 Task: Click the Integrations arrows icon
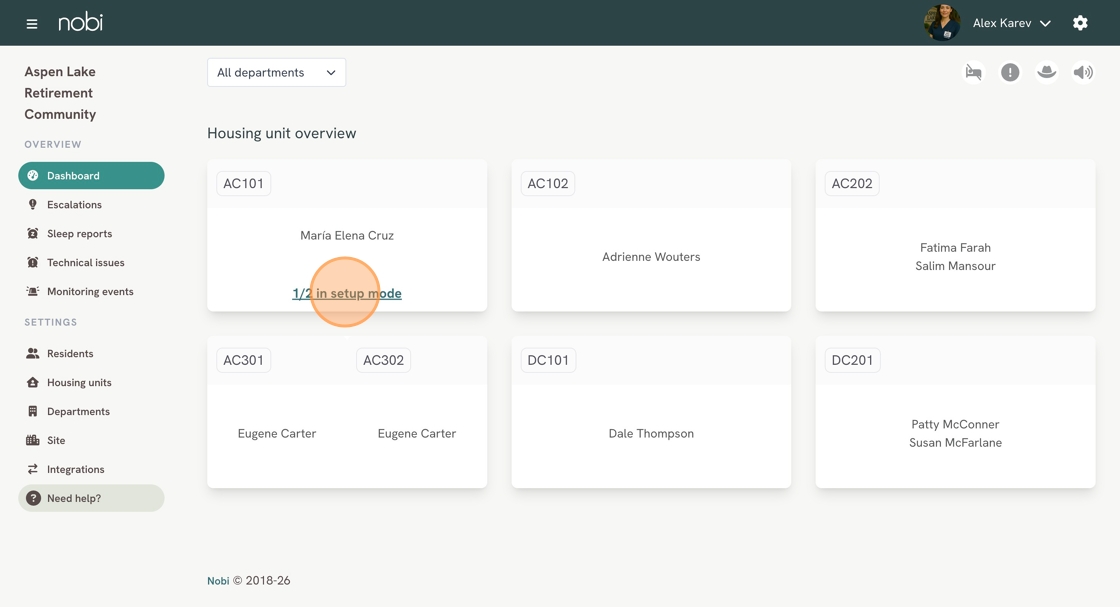33,470
